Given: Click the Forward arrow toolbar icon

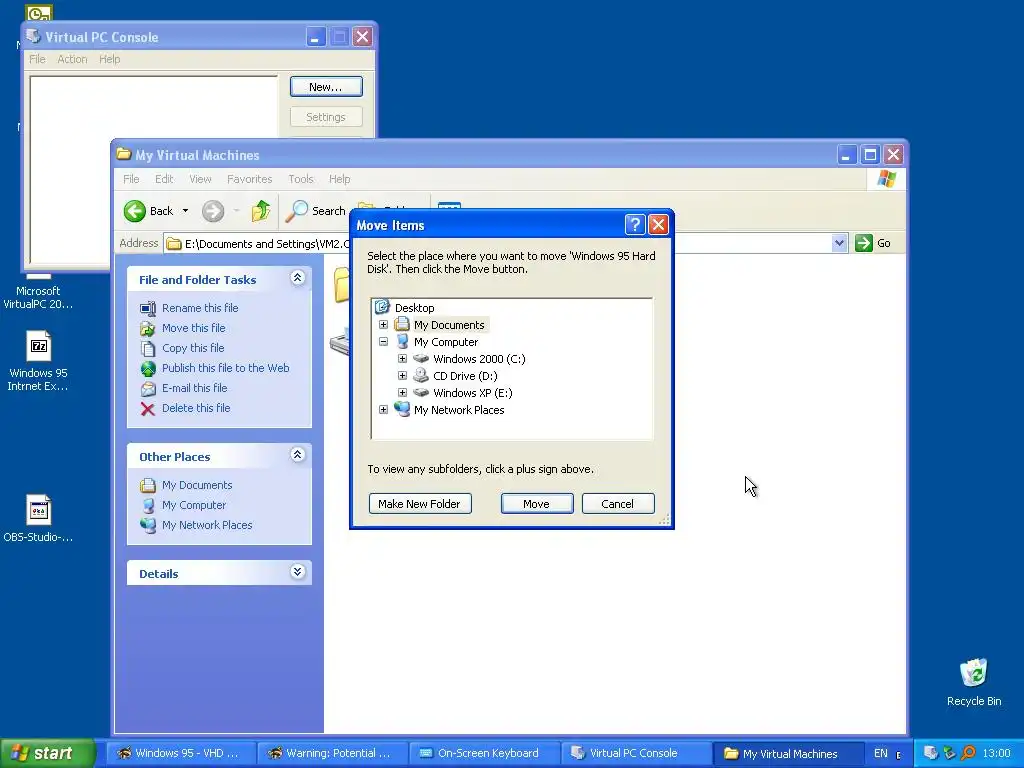Looking at the screenshot, I should (213, 211).
